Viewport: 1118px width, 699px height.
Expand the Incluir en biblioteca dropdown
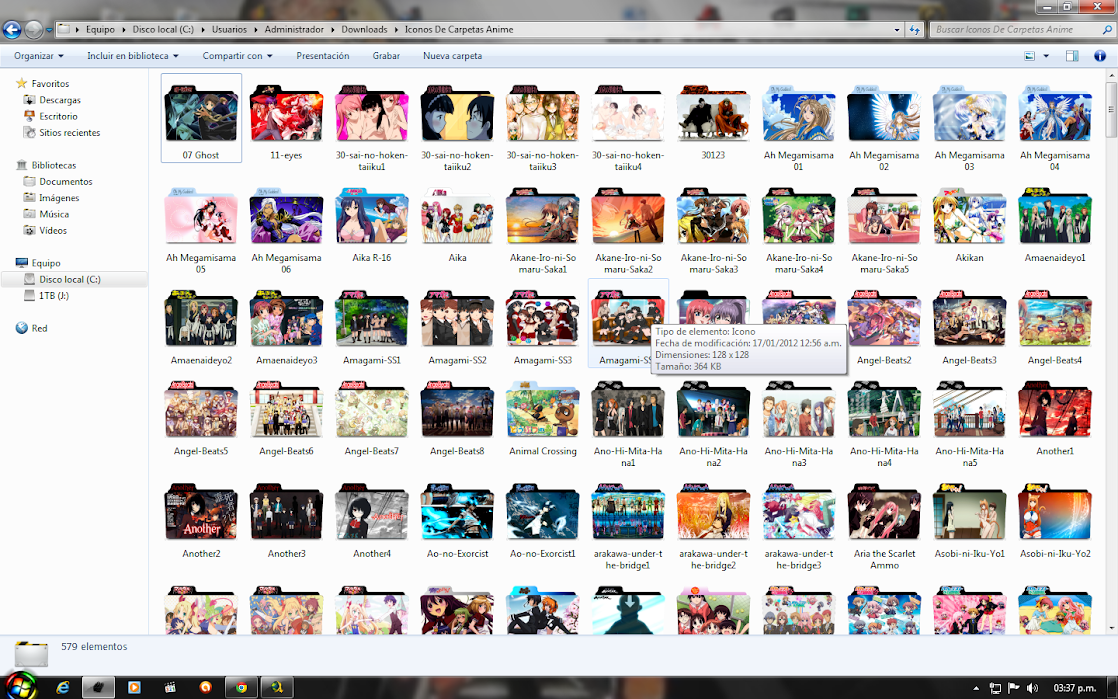[x=132, y=56]
